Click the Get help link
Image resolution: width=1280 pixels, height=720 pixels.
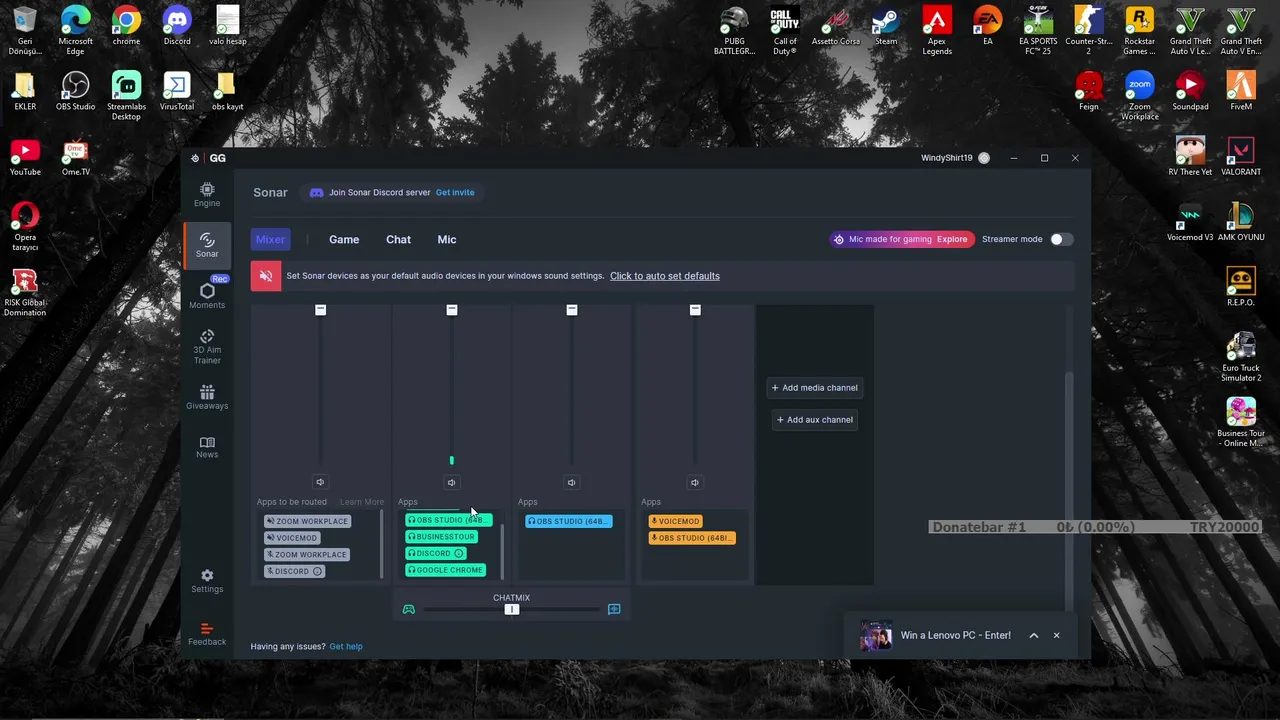(346, 646)
